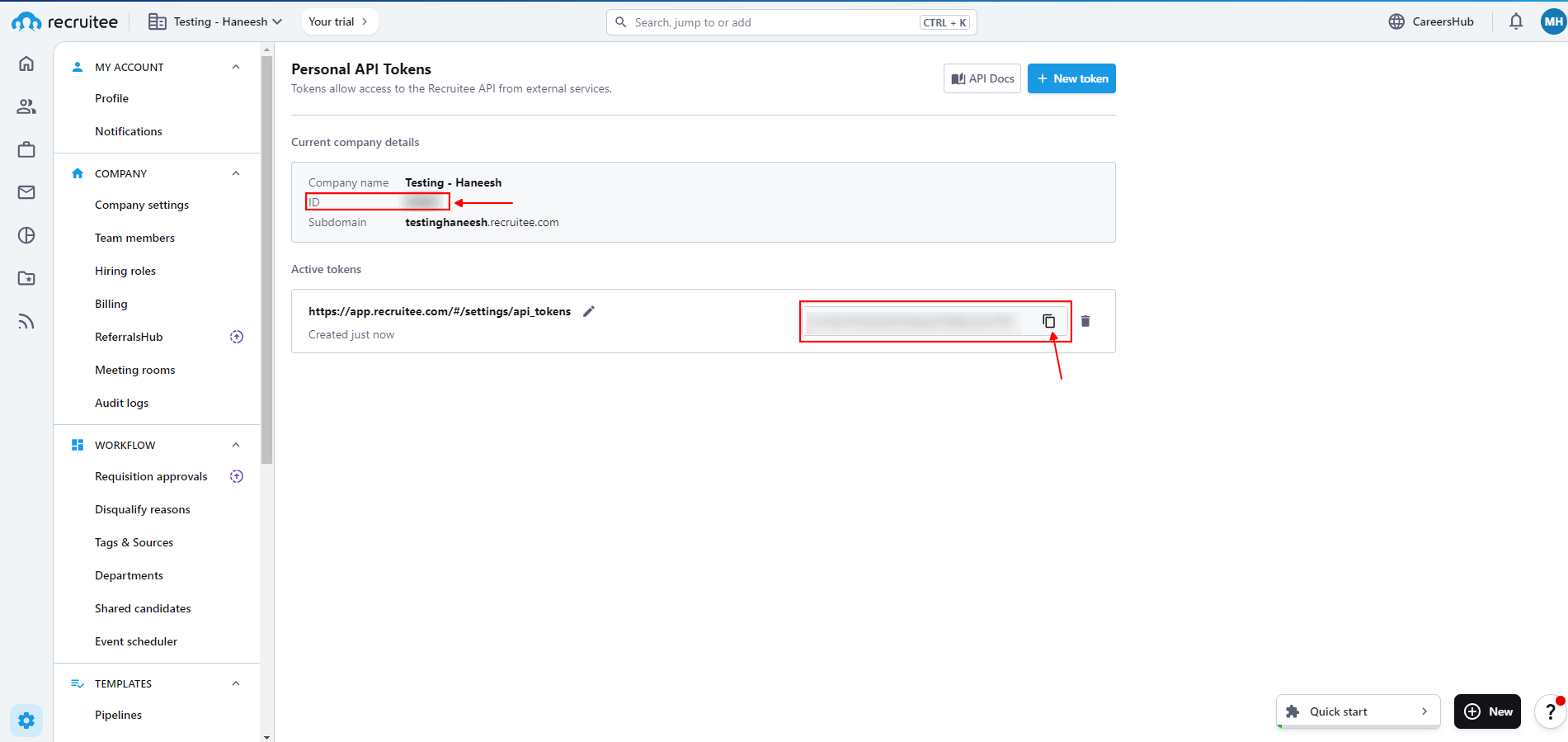The image size is (1568, 742).
Task: Edit the token name pencil icon
Action: pos(589,311)
